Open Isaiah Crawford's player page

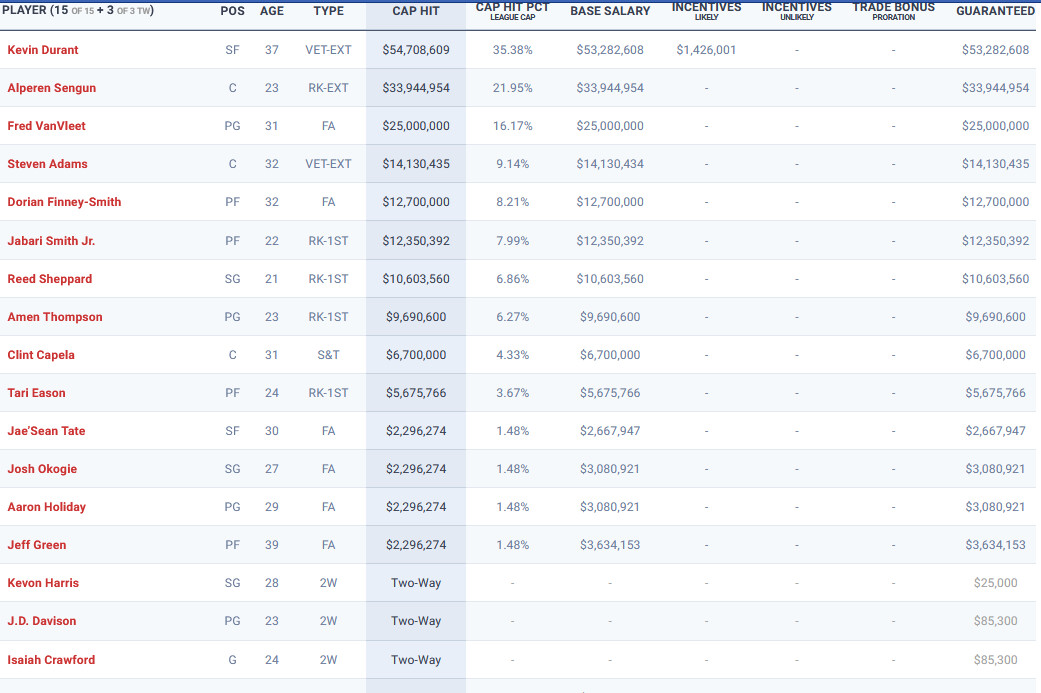(x=51, y=660)
